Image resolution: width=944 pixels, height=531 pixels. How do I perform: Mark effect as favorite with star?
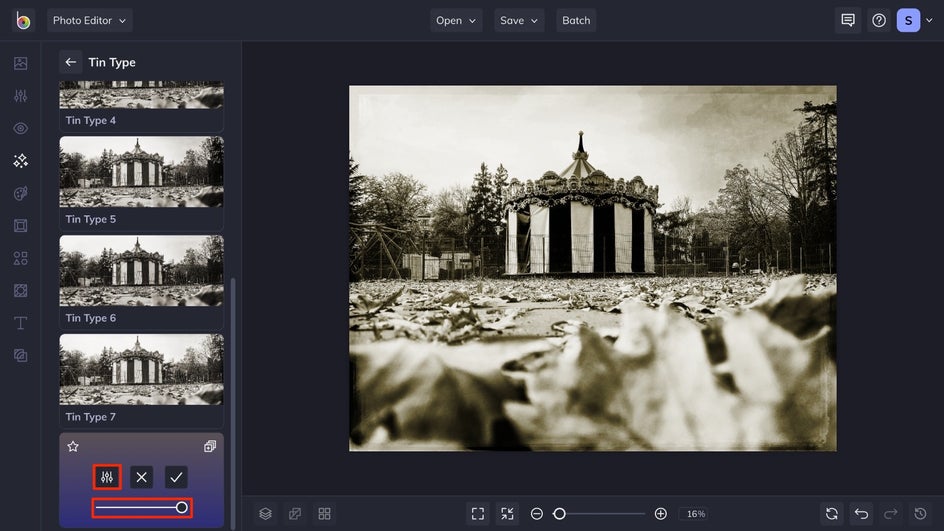73,447
